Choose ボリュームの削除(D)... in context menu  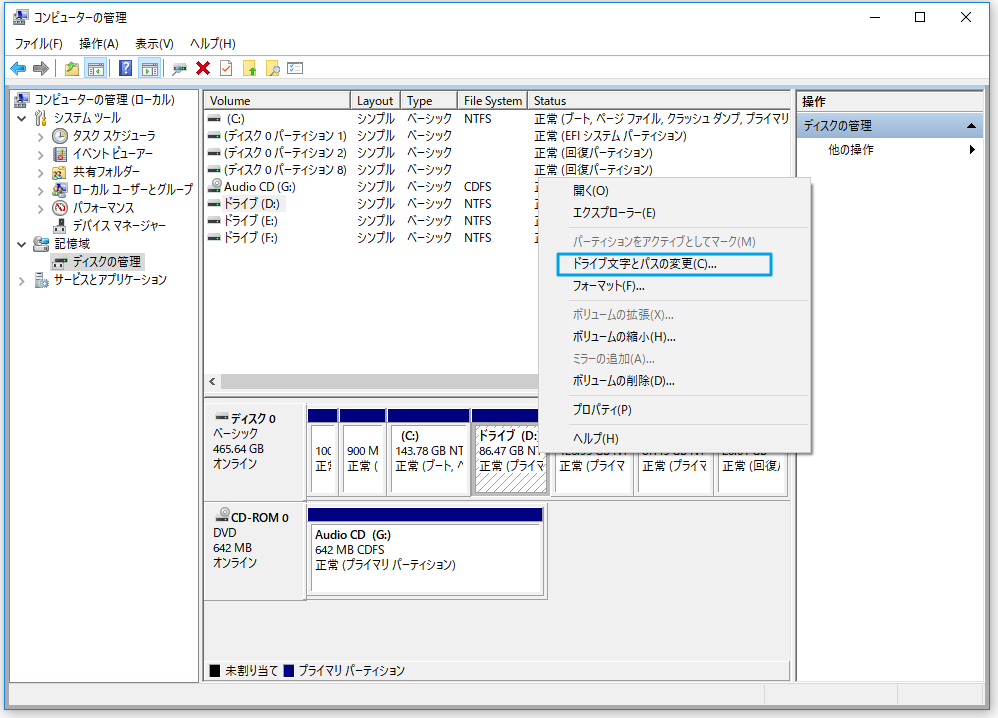(x=674, y=381)
